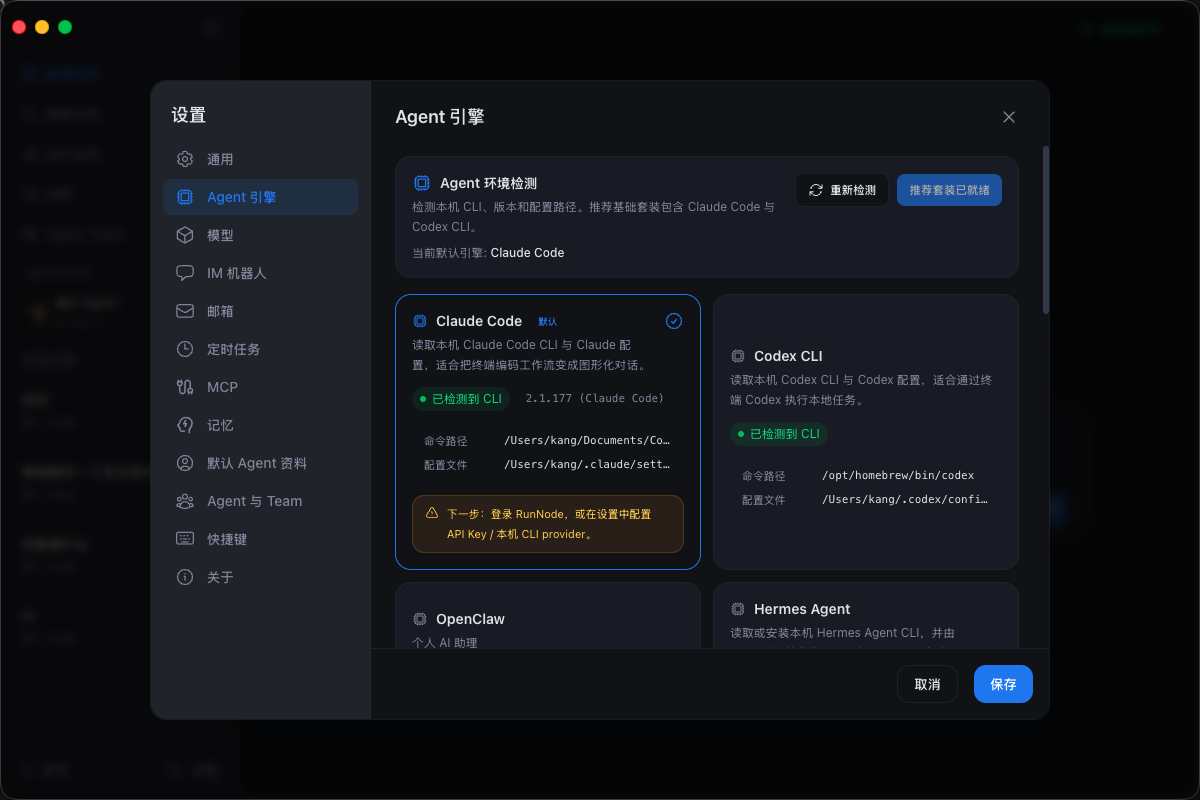Click the memory icon beside 记忆
Image resolution: width=1200 pixels, height=800 pixels.
click(185, 425)
